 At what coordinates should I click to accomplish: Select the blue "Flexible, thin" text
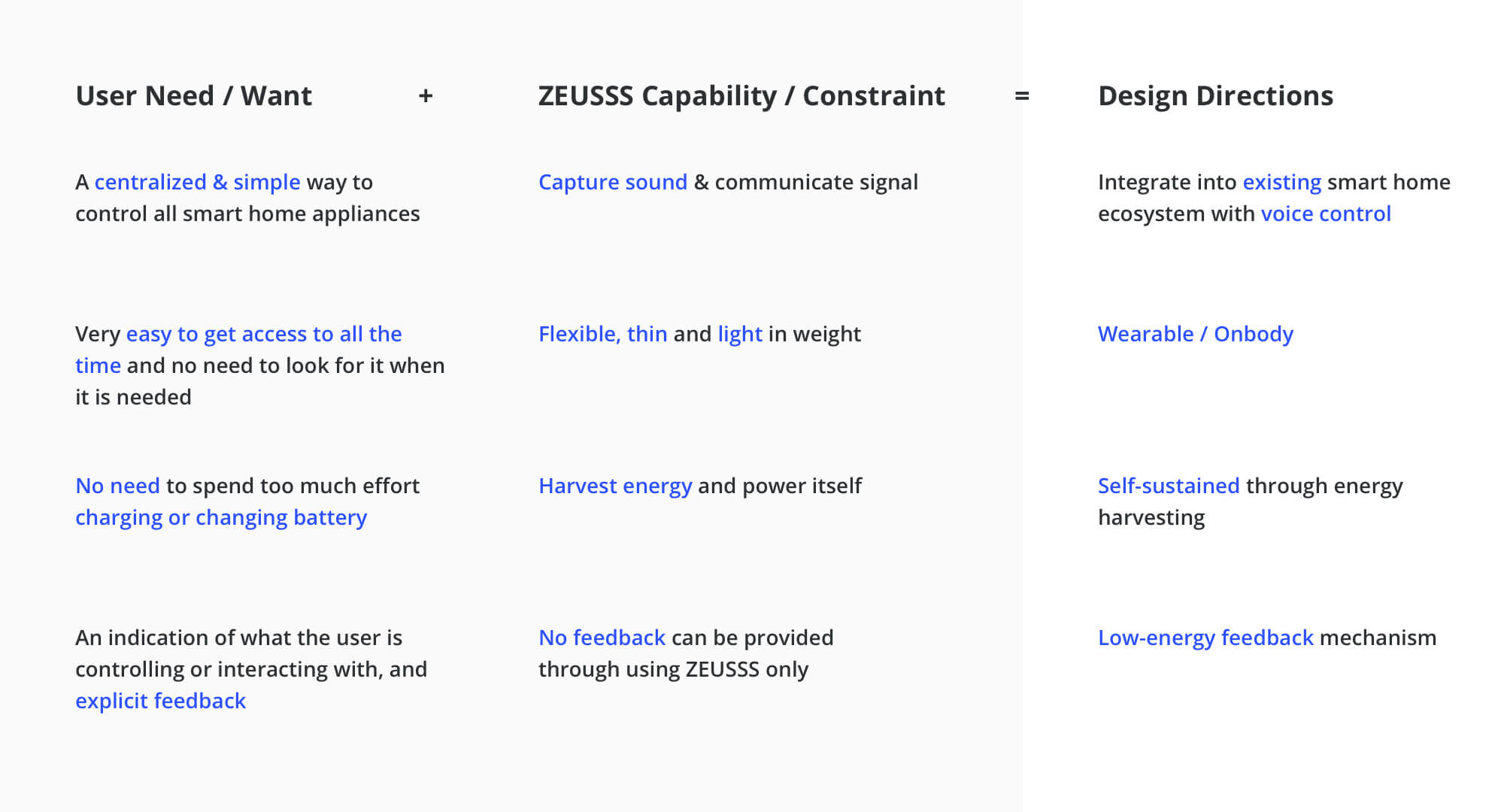[602, 334]
